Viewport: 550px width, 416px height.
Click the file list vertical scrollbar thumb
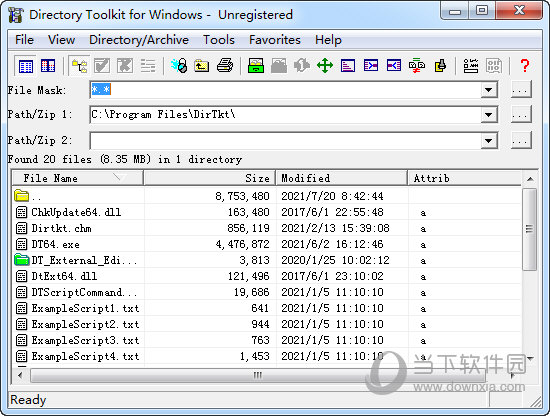(529, 229)
